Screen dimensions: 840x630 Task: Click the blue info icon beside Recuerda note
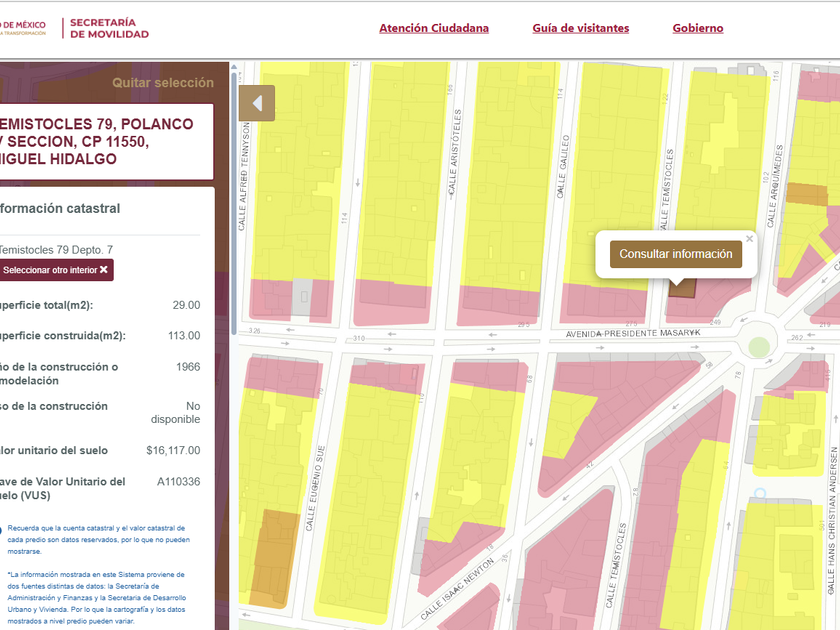tap(2, 530)
